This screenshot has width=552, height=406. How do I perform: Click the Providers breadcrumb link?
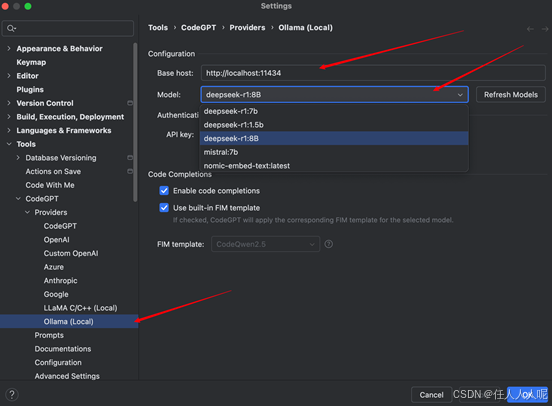pyautogui.click(x=247, y=27)
